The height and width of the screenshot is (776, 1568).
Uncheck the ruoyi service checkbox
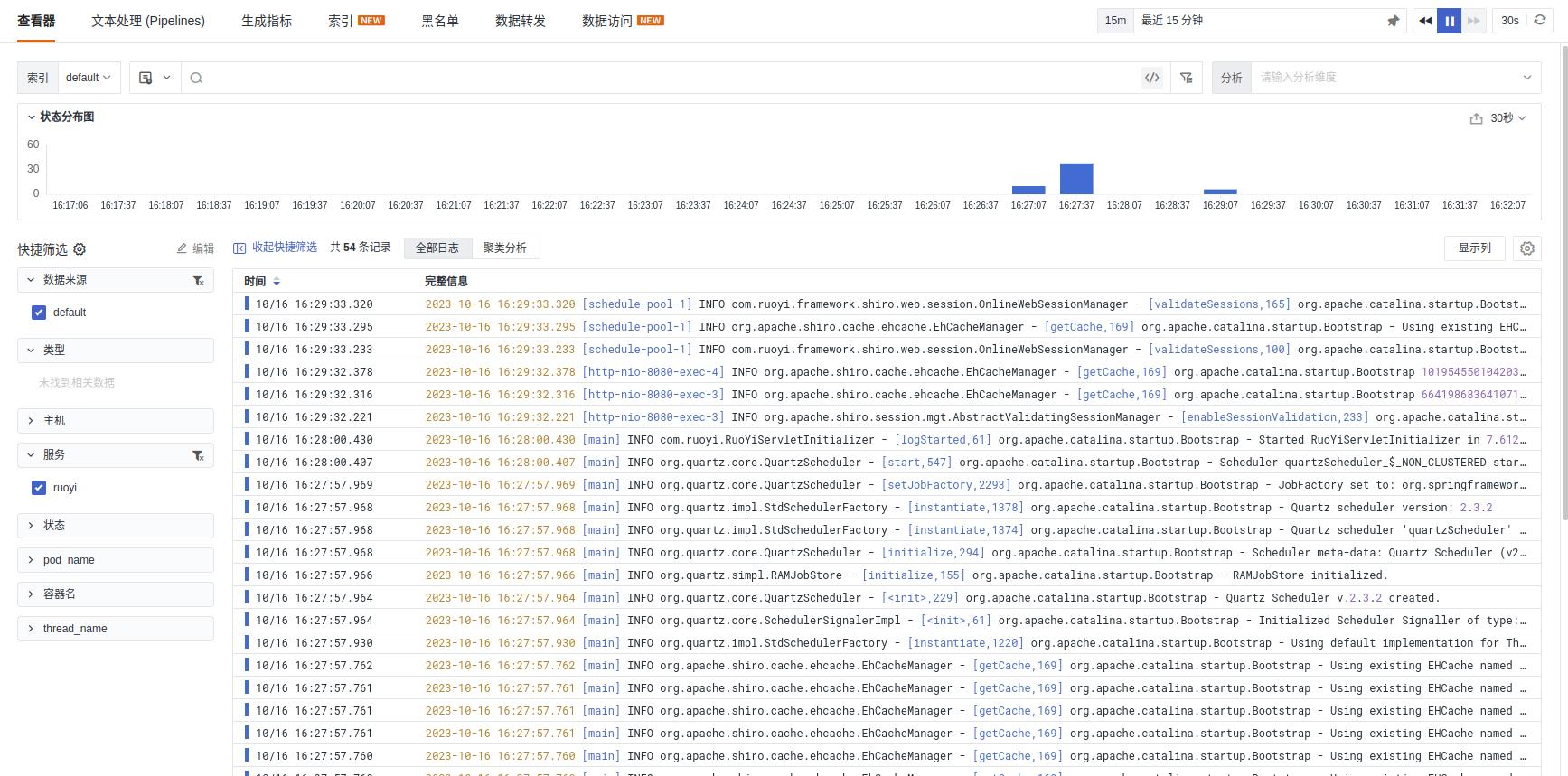(39, 488)
